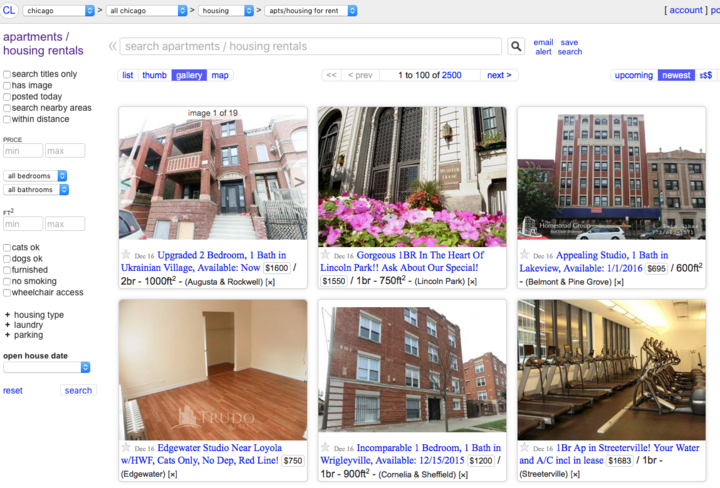Hide the Cornelia & Sheffield listing with [x]
This screenshot has height=488, width=720.
point(463,474)
